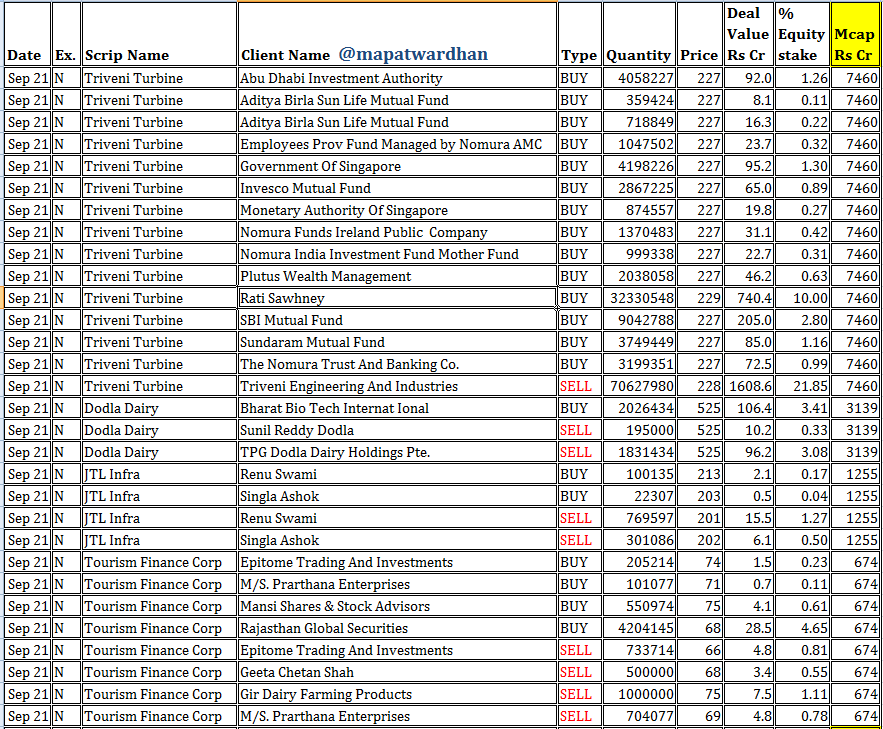The width and height of the screenshot is (883, 729).
Task: Click price 213 cell for JTL Infra
Action: [x=699, y=473]
